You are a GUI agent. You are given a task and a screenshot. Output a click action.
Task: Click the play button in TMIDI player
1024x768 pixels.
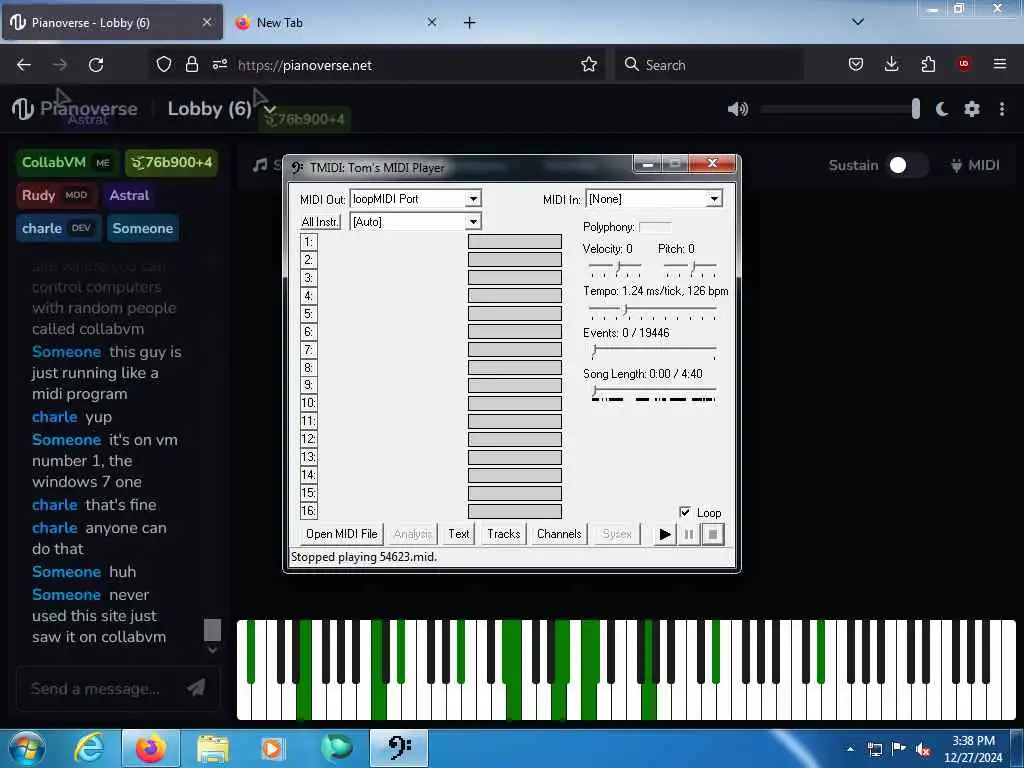click(665, 534)
